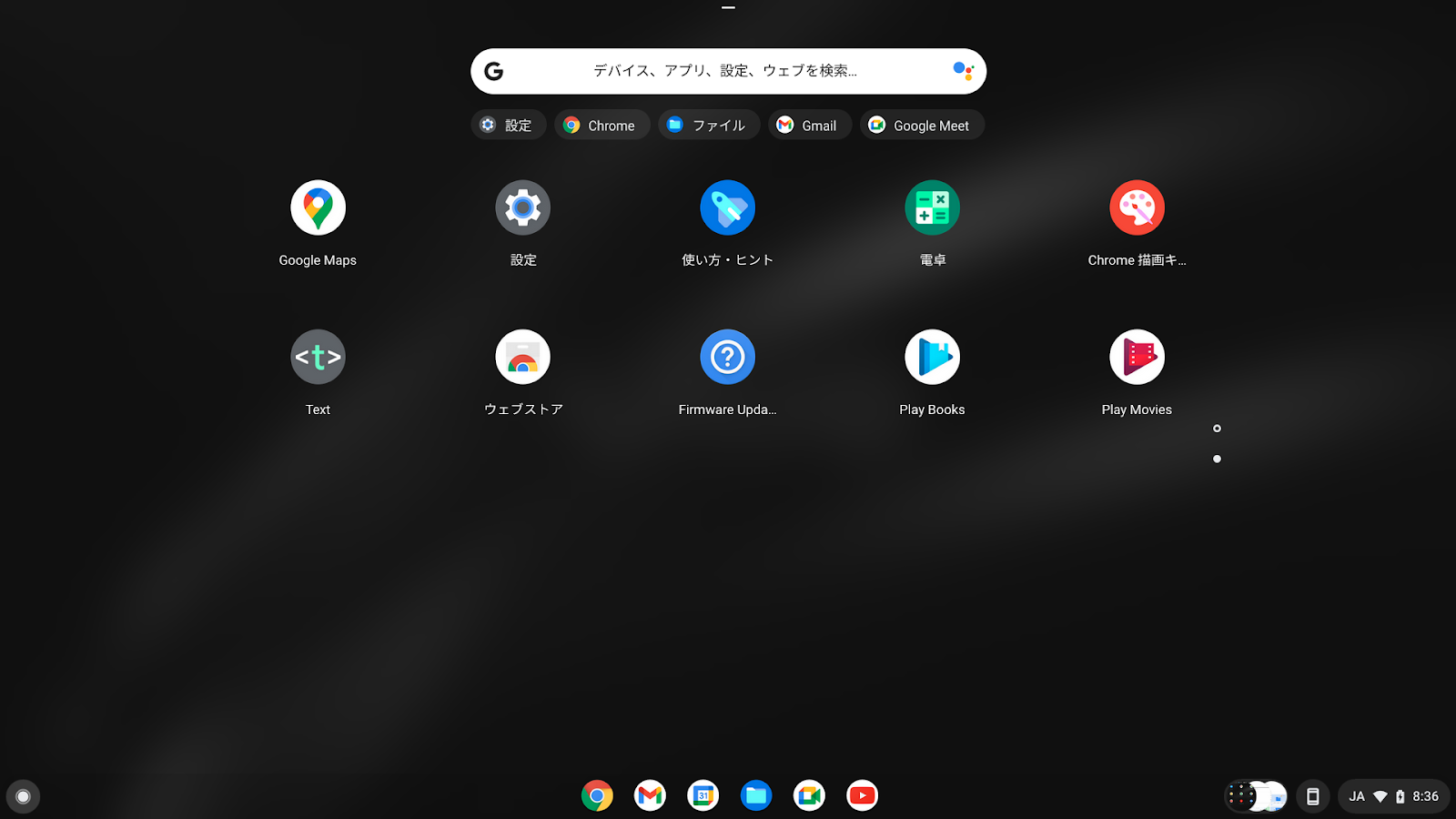The image size is (1456, 819).
Task: Open Gmail from the shelf
Action: (650, 796)
